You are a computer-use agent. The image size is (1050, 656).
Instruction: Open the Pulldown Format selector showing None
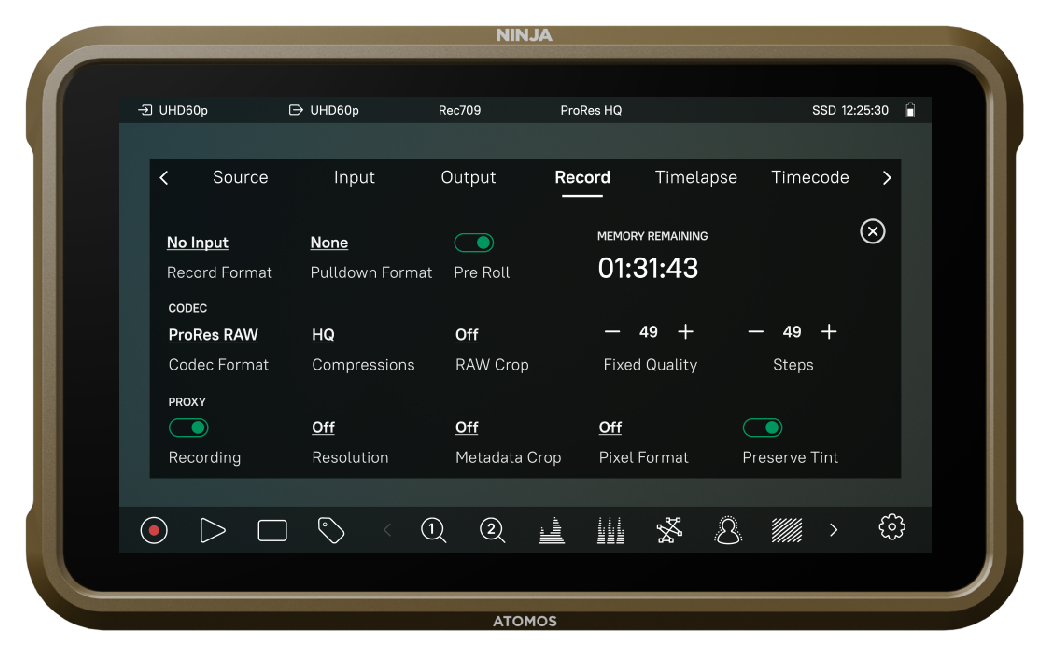coord(329,242)
